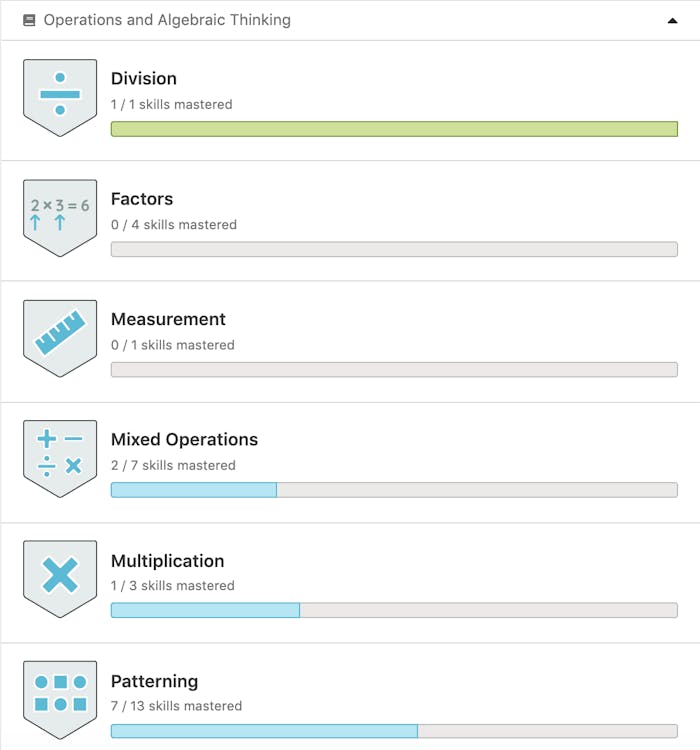Image resolution: width=700 pixels, height=750 pixels.
Task: Click the Multiplication progress bar
Action: [394, 610]
